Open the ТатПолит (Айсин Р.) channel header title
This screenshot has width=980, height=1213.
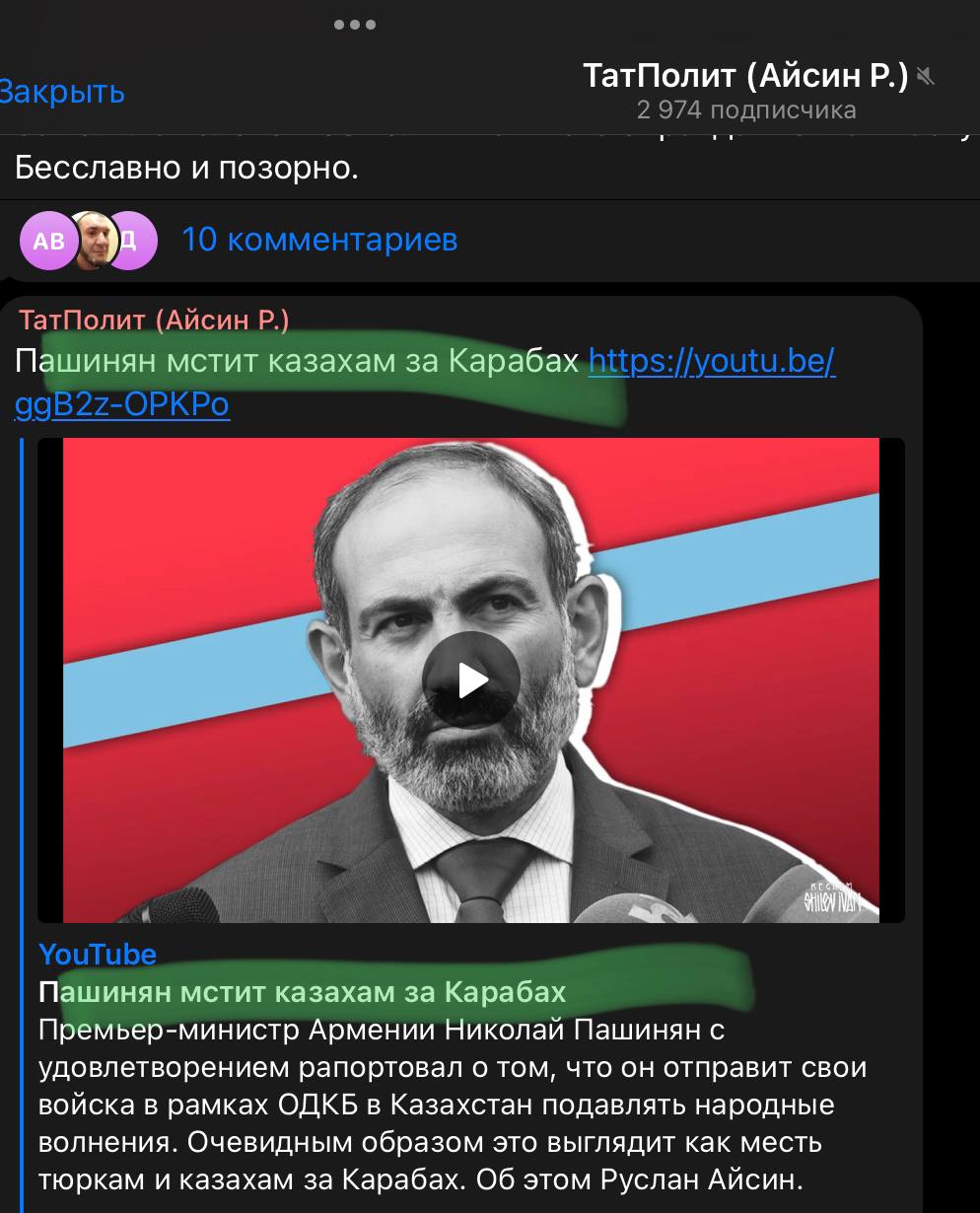745,75
